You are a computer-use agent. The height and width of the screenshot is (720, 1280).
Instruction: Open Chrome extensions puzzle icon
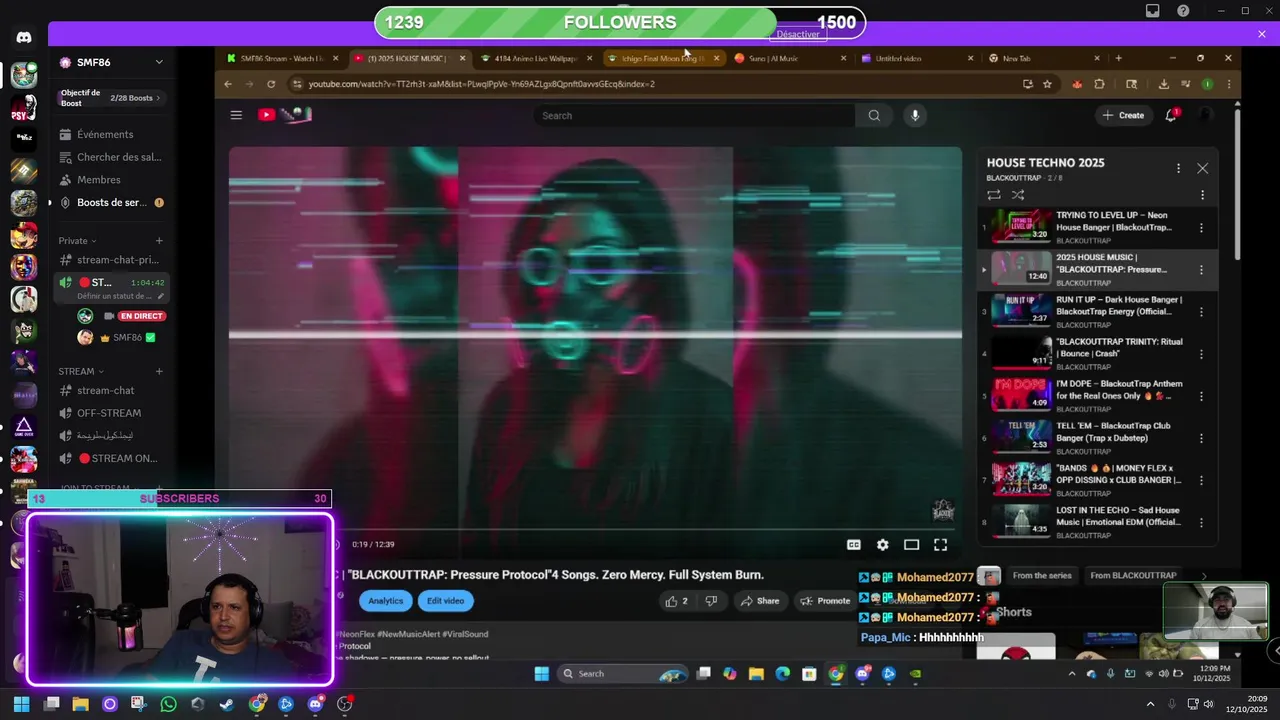[1099, 84]
